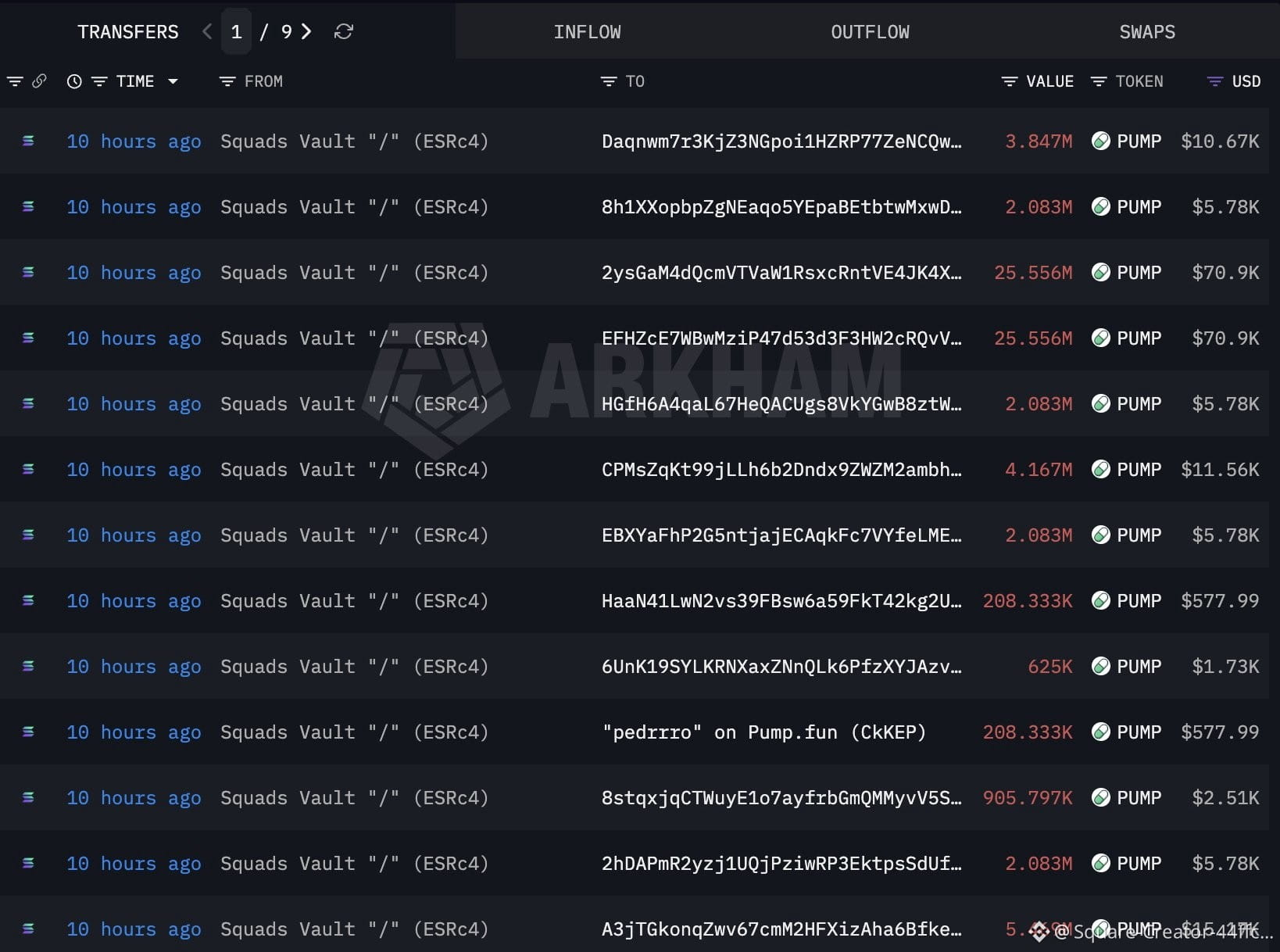Open recipient address Daqnwm7r3KjZ3NGpoi1HZRP77ZeNCQw…

(781, 141)
